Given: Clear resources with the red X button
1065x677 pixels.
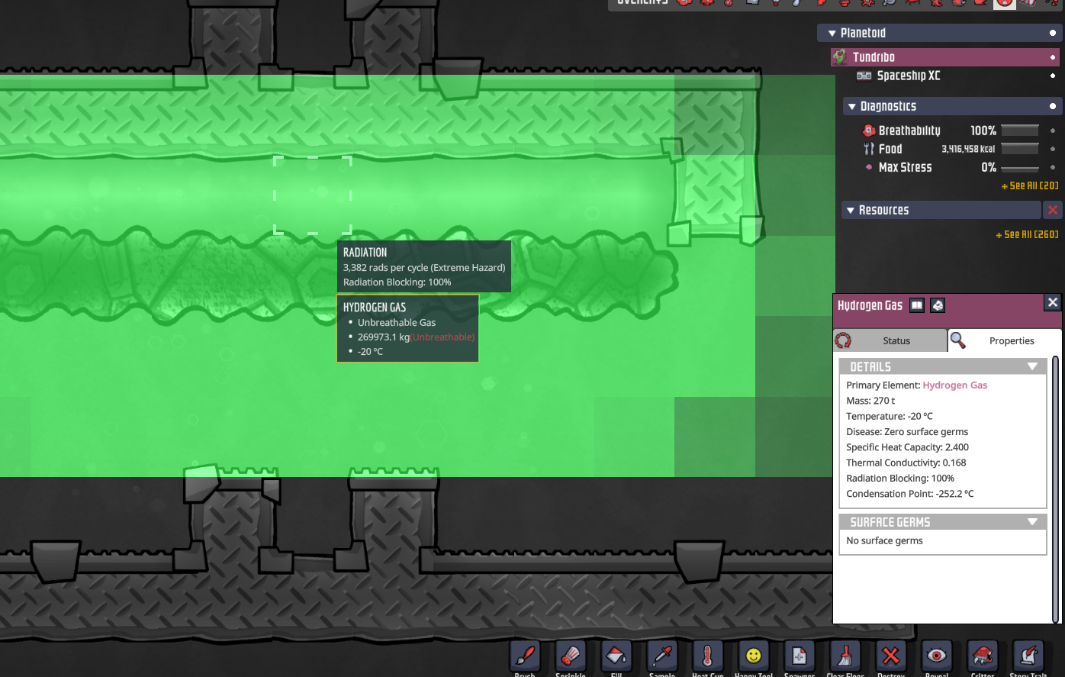Looking at the screenshot, I should [1052, 210].
